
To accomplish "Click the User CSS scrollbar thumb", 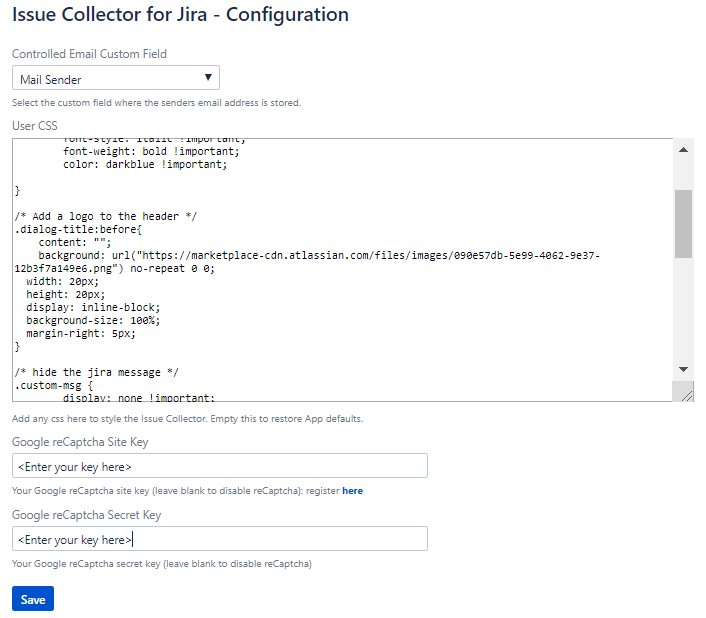I will click(x=684, y=223).
